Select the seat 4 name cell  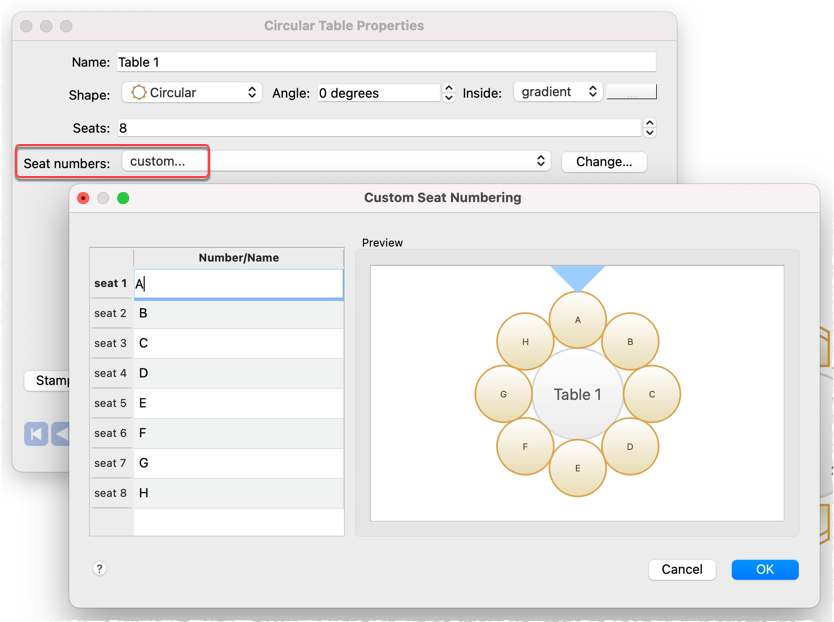pos(238,373)
